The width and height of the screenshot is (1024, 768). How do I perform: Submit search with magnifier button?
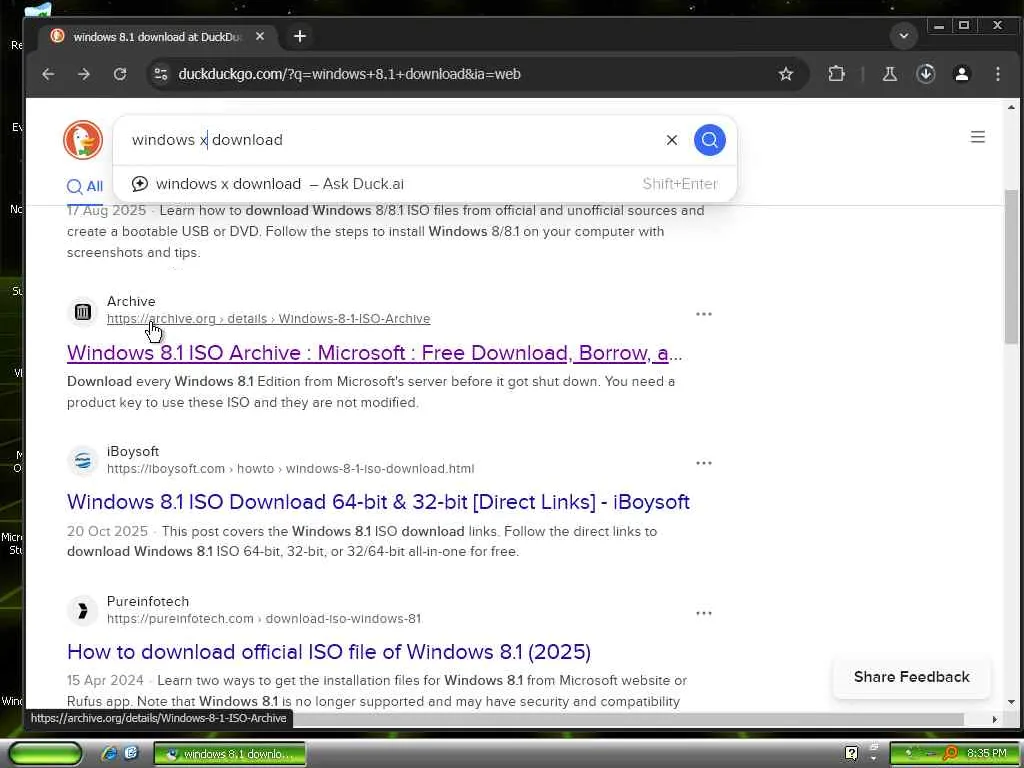pos(710,140)
